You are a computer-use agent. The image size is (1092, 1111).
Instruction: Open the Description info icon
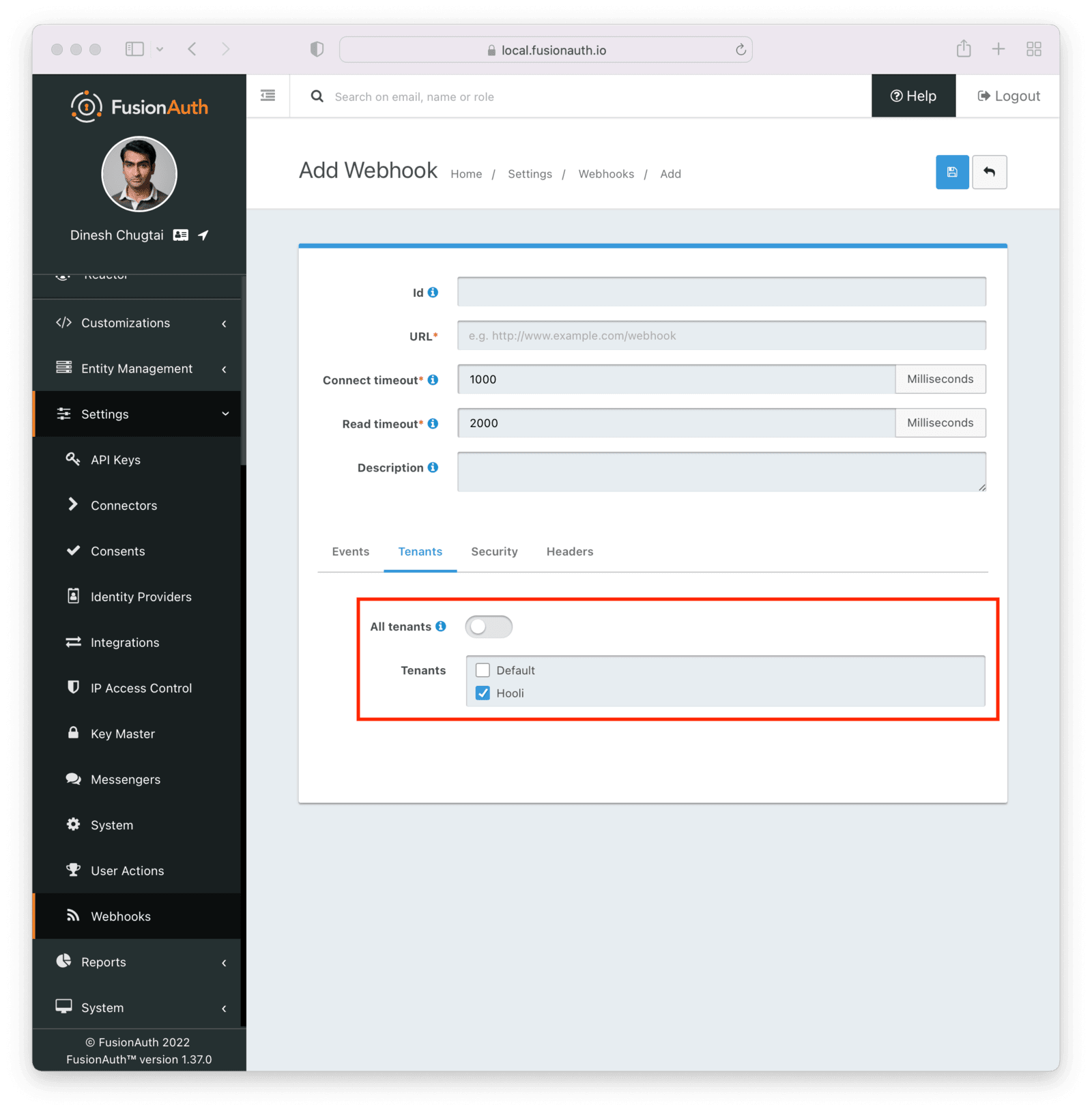click(x=433, y=467)
